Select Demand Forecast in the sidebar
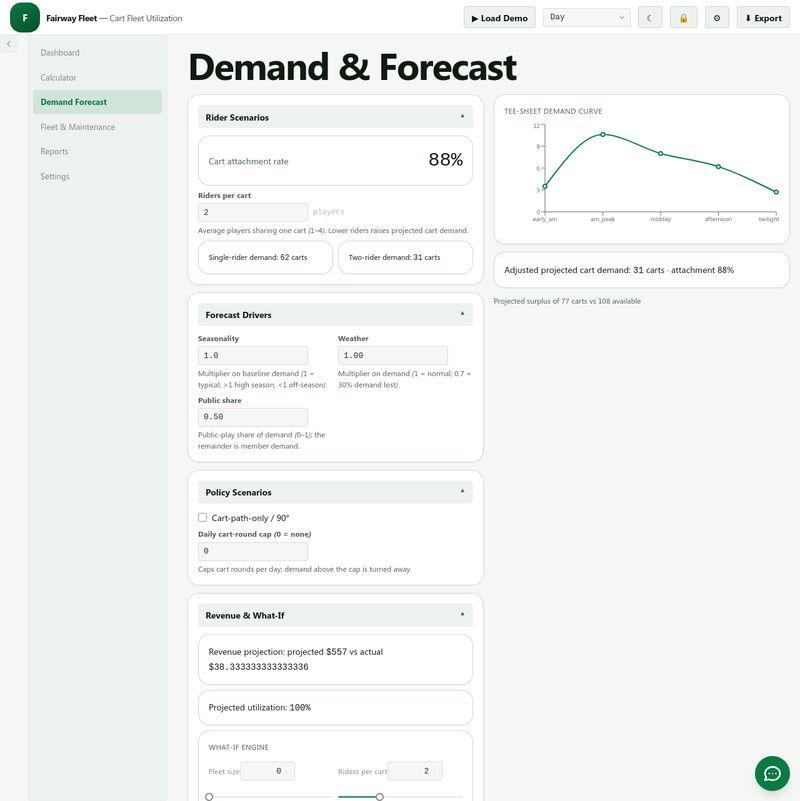 (x=97, y=102)
